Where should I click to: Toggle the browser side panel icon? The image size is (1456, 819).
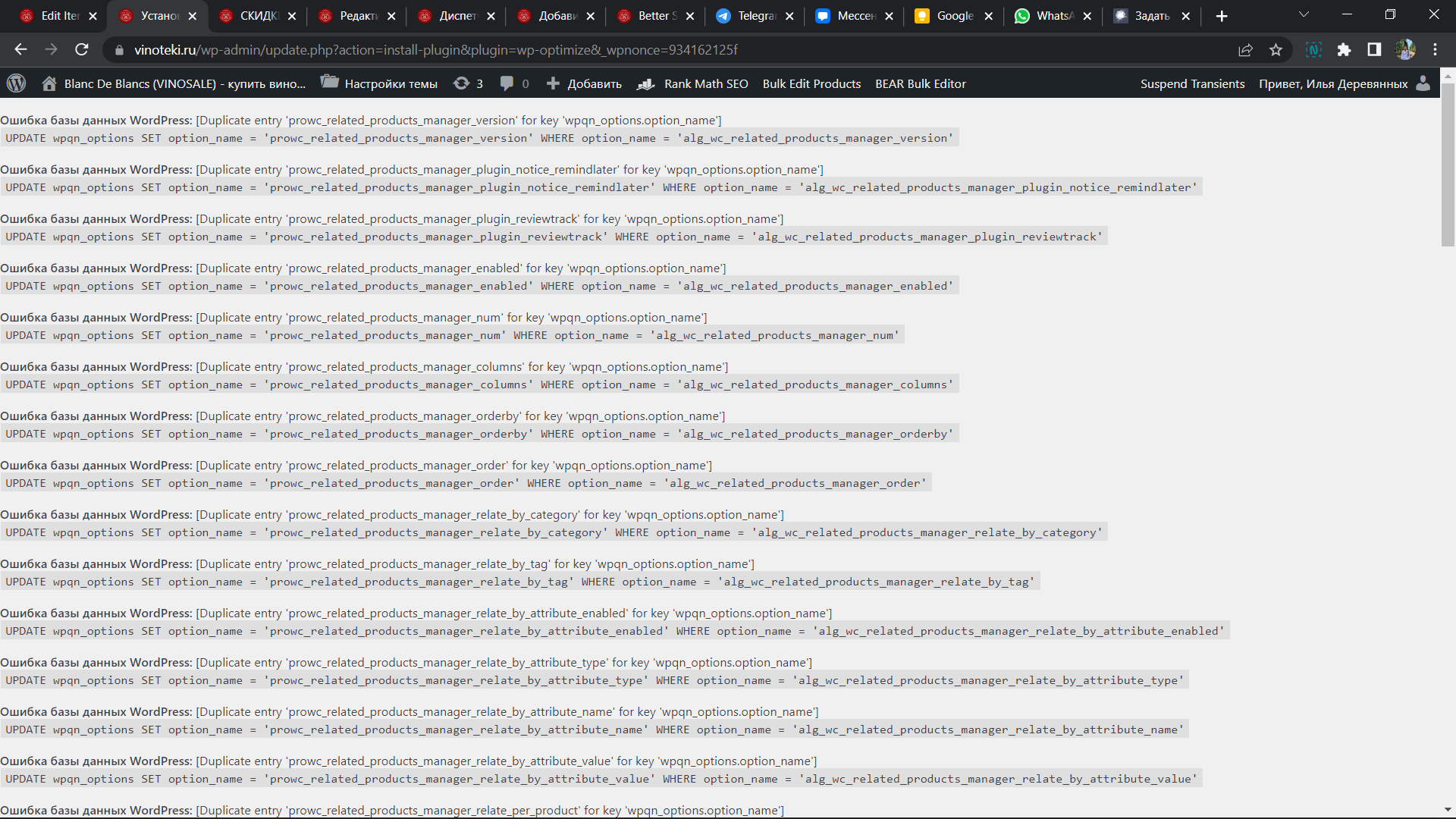(x=1374, y=50)
